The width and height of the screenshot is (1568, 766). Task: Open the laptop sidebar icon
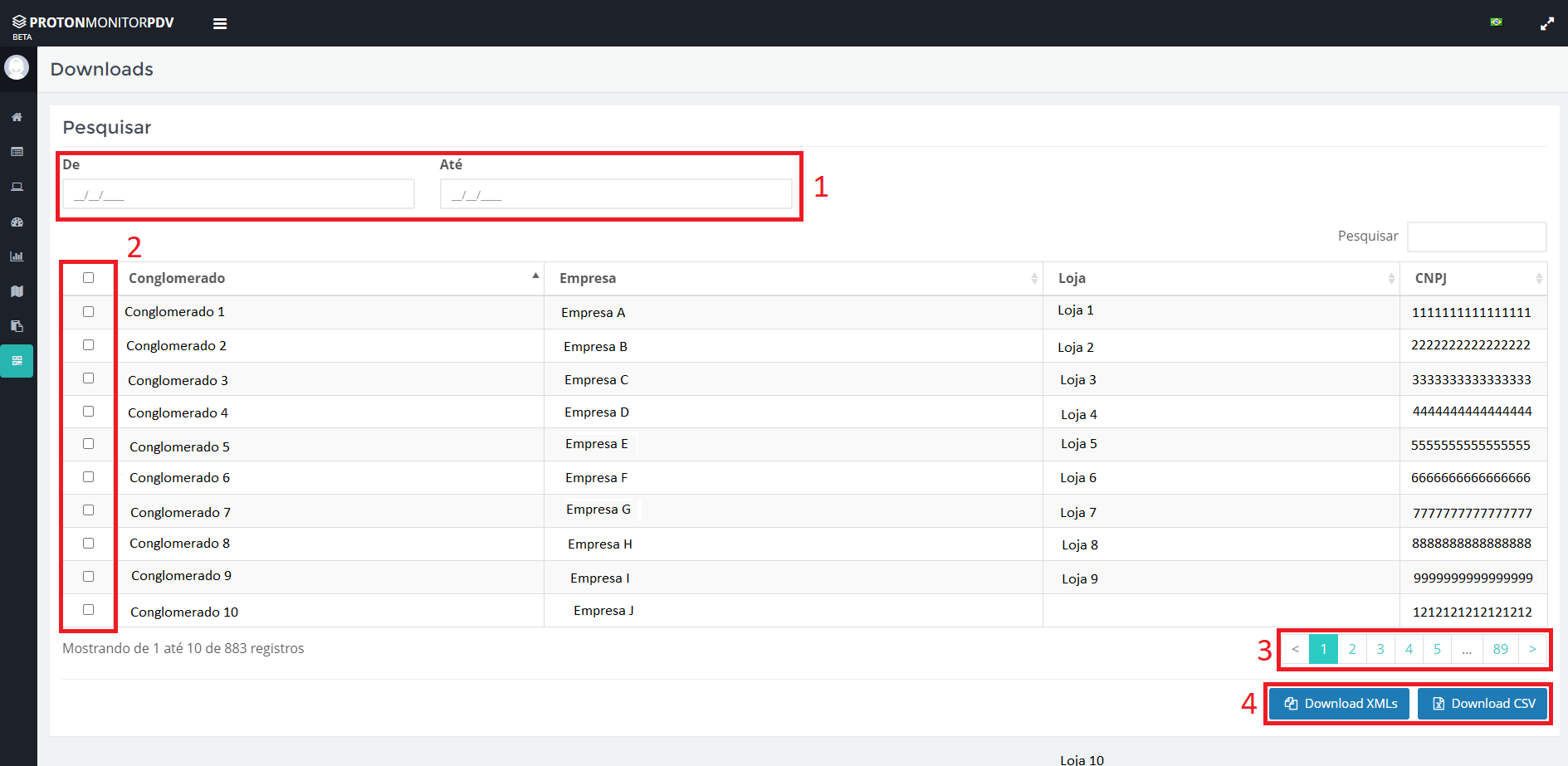[17, 187]
